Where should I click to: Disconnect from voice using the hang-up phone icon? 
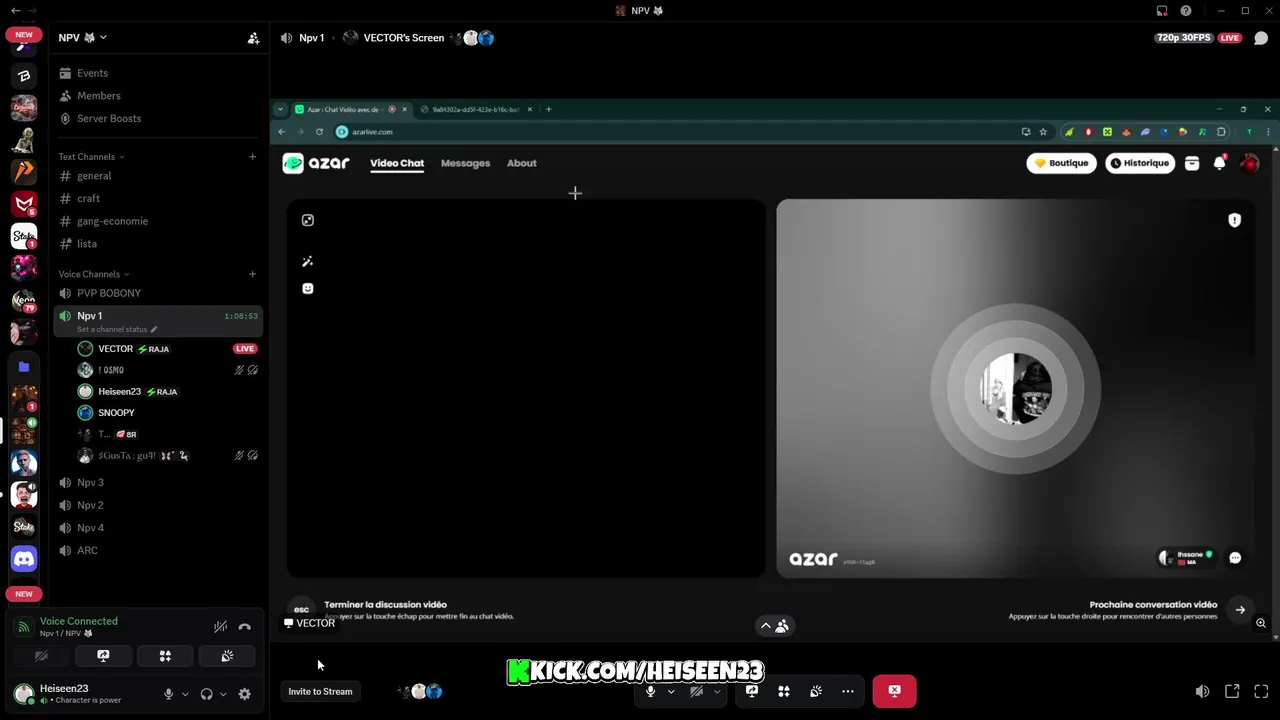(x=245, y=627)
